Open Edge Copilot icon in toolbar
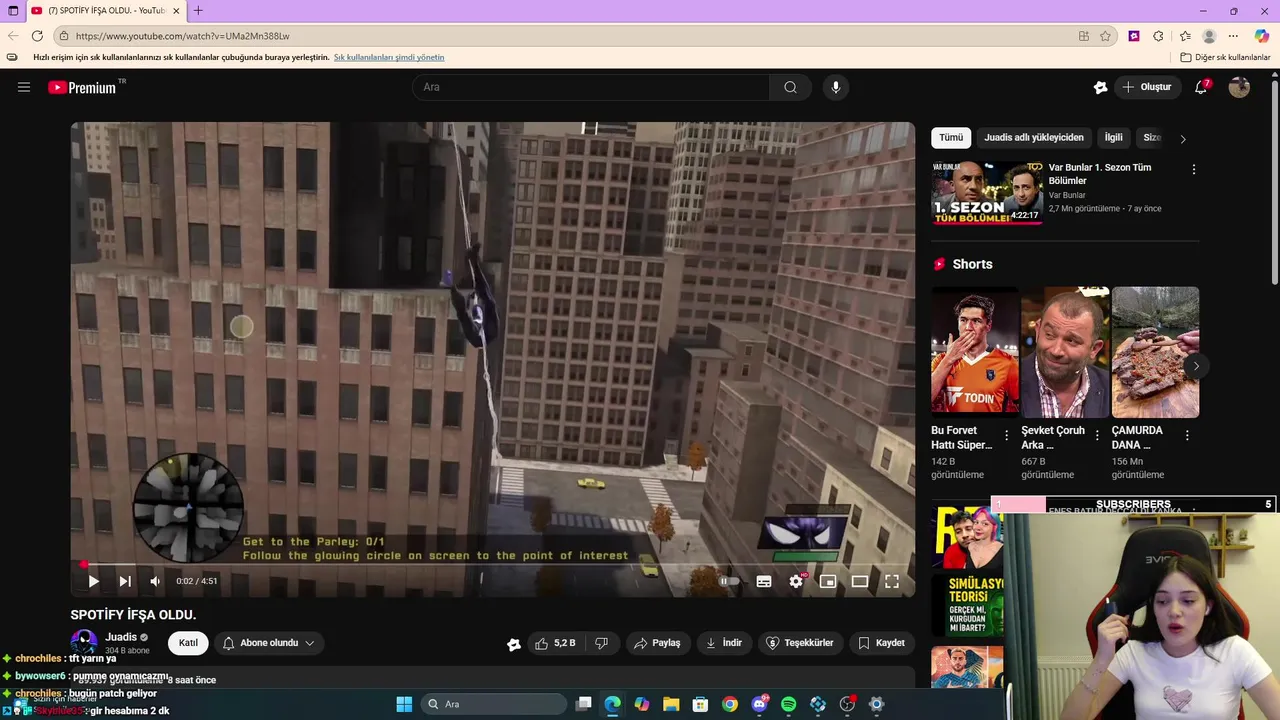Viewport: 1280px width, 720px height. pyautogui.click(x=1262, y=36)
